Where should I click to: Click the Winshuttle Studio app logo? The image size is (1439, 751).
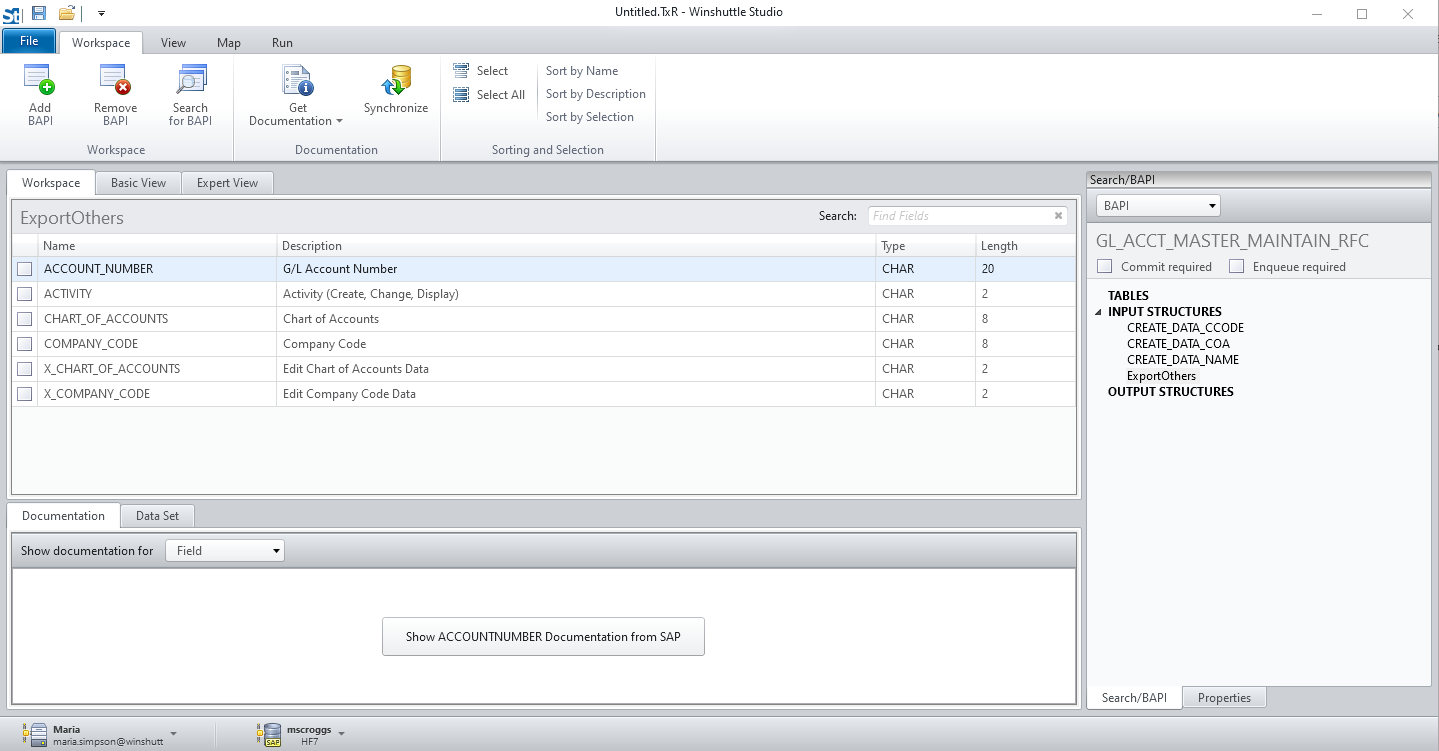tap(12, 13)
